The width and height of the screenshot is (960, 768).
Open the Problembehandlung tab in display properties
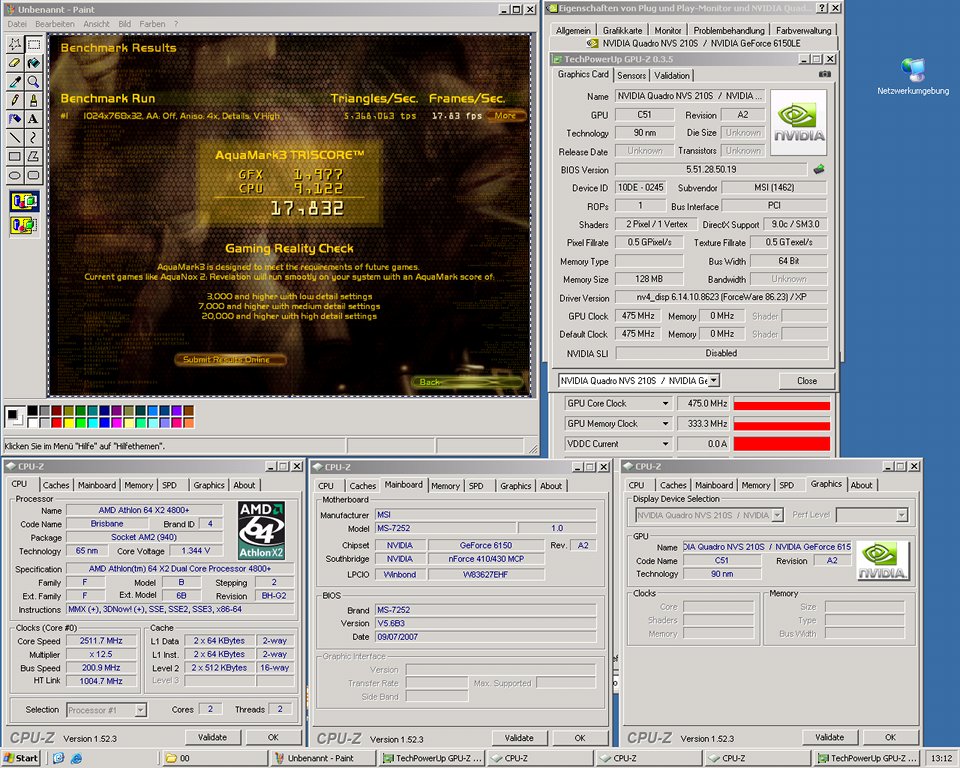pos(729,31)
